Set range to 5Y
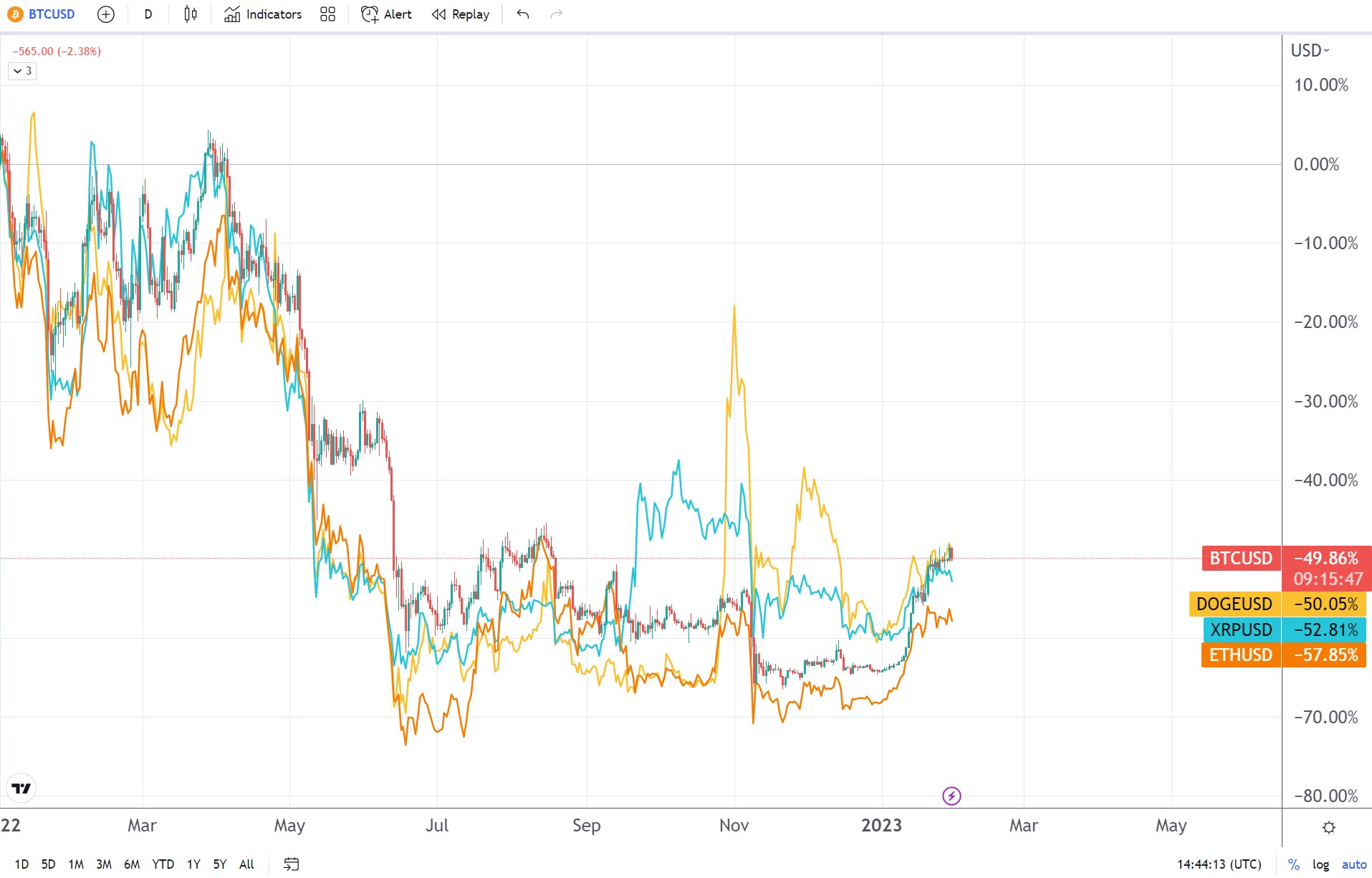 (219, 864)
